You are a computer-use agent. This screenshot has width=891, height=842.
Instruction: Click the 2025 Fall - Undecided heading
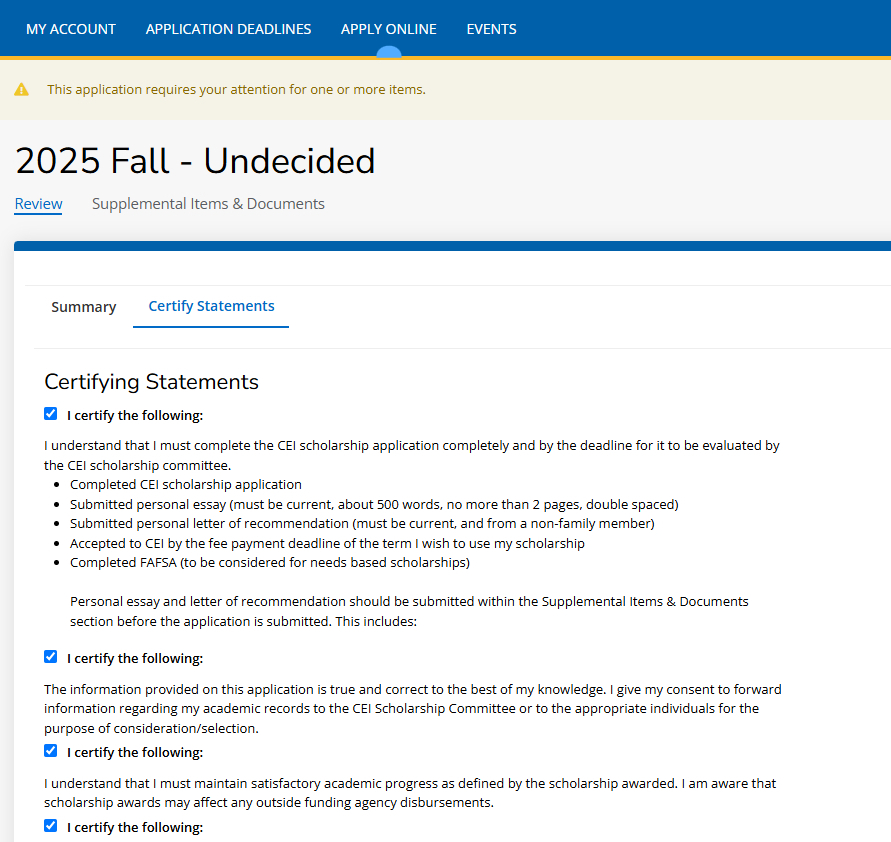click(x=194, y=160)
